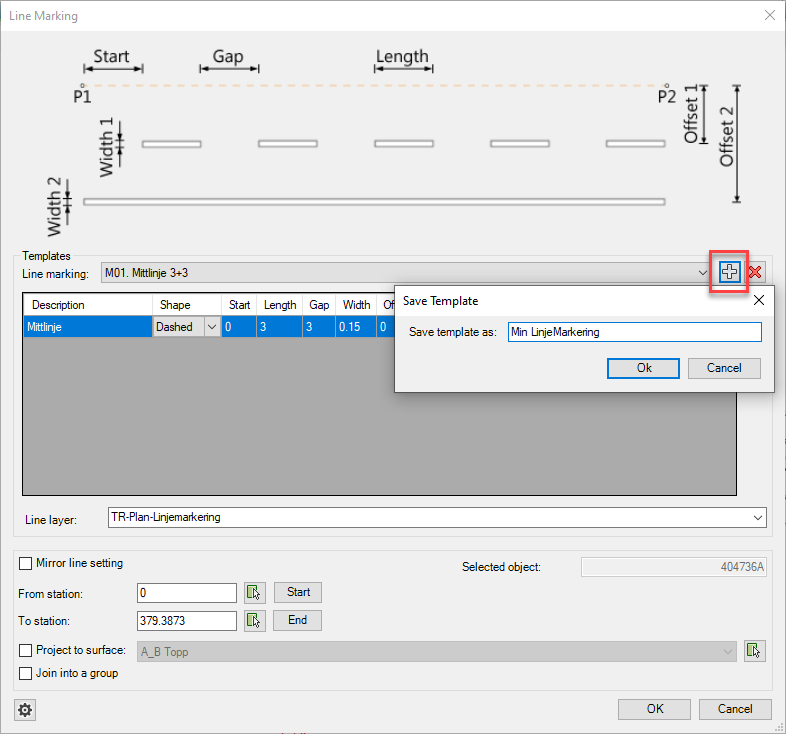This screenshot has height=734, width=786.
Task: Open the A_B Topp surface dropdown
Action: [x=727, y=652]
